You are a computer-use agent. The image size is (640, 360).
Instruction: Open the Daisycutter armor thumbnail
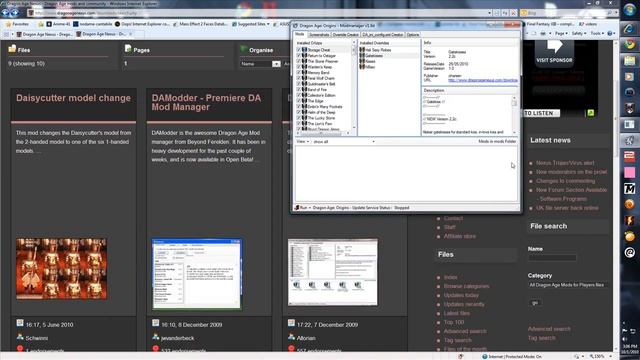click(62, 269)
